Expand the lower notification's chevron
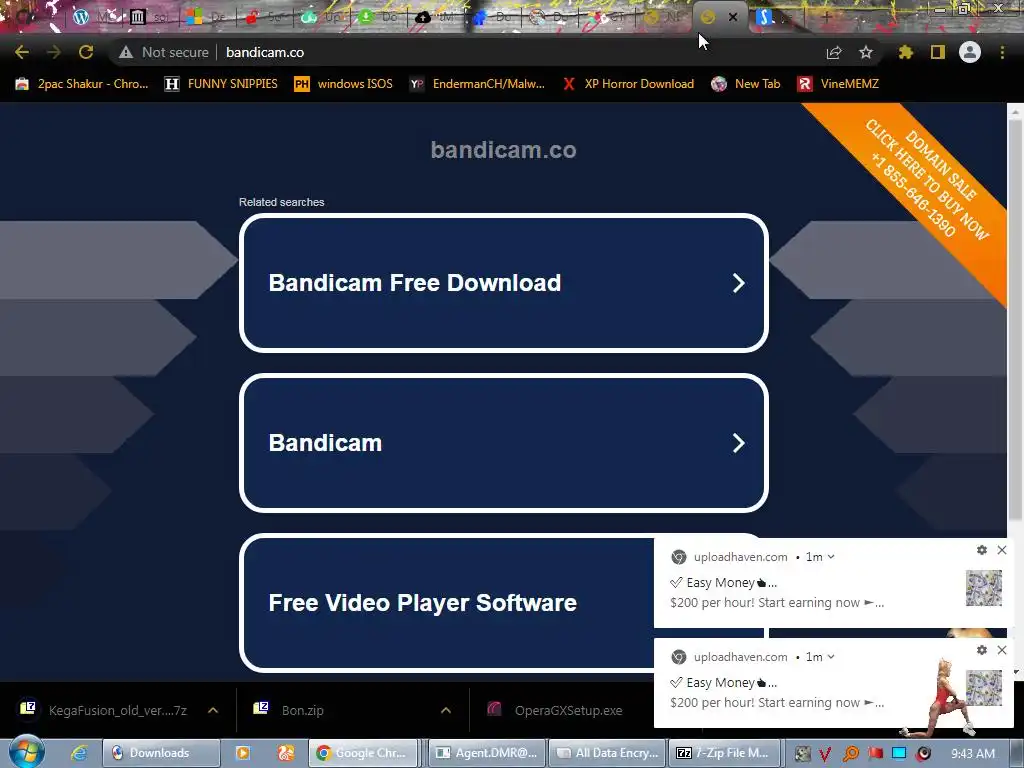 [x=831, y=657]
